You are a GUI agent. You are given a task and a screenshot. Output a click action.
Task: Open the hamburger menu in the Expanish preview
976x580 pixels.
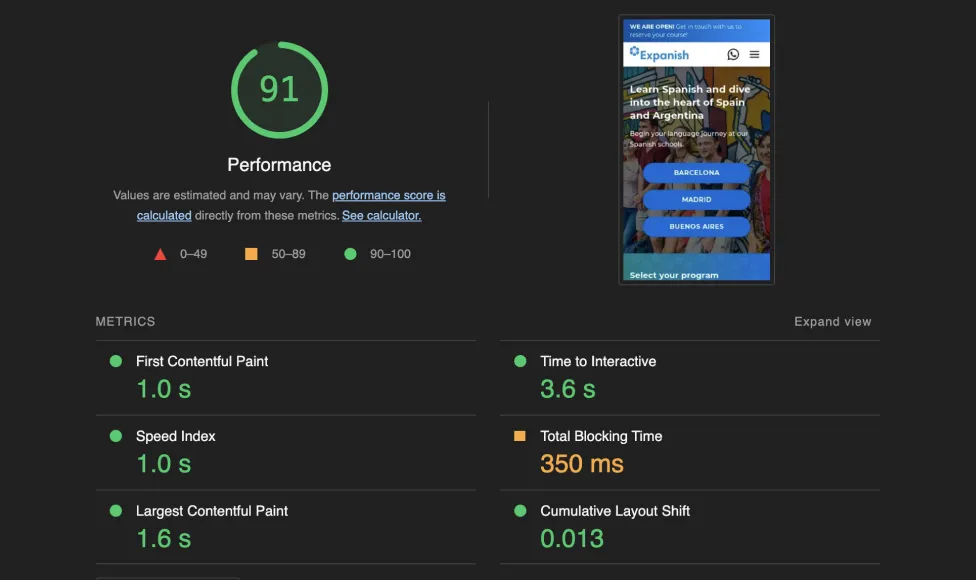point(755,55)
